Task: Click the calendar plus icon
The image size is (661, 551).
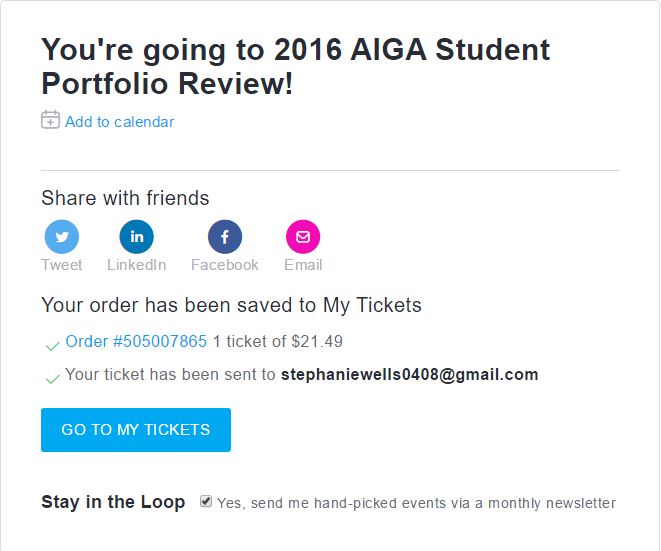Action: [50, 120]
